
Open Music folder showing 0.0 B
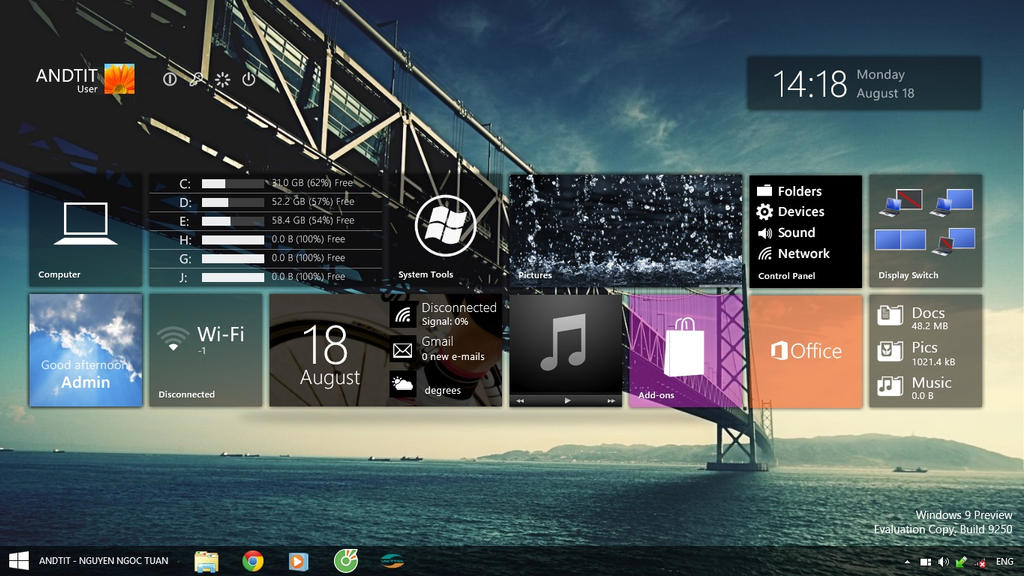tap(914, 387)
